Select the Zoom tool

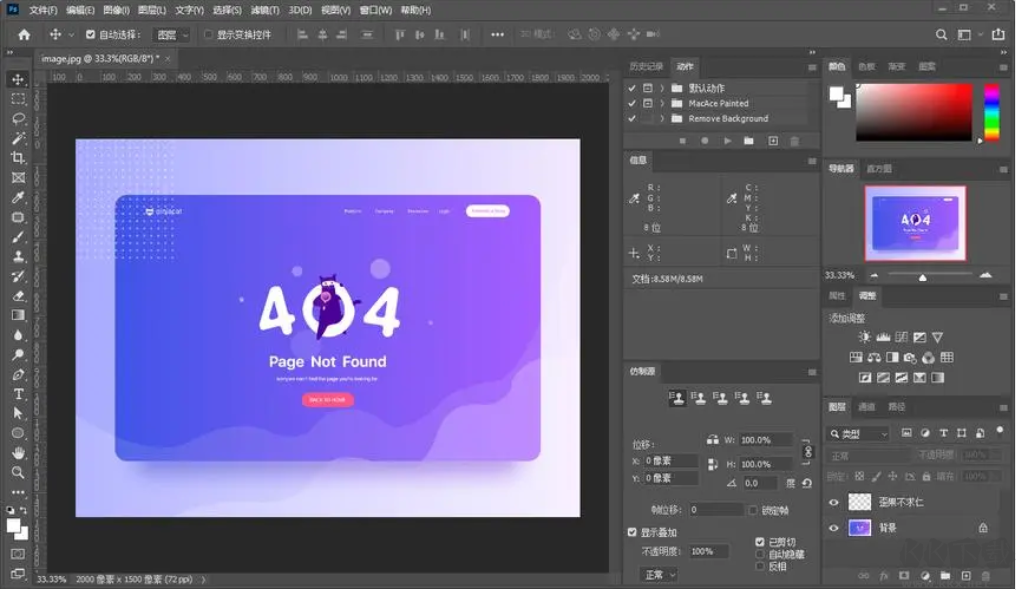click(16, 470)
